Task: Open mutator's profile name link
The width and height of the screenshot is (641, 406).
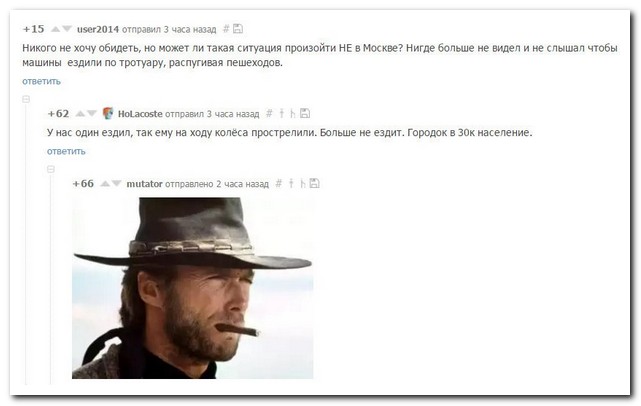Action: (144, 184)
